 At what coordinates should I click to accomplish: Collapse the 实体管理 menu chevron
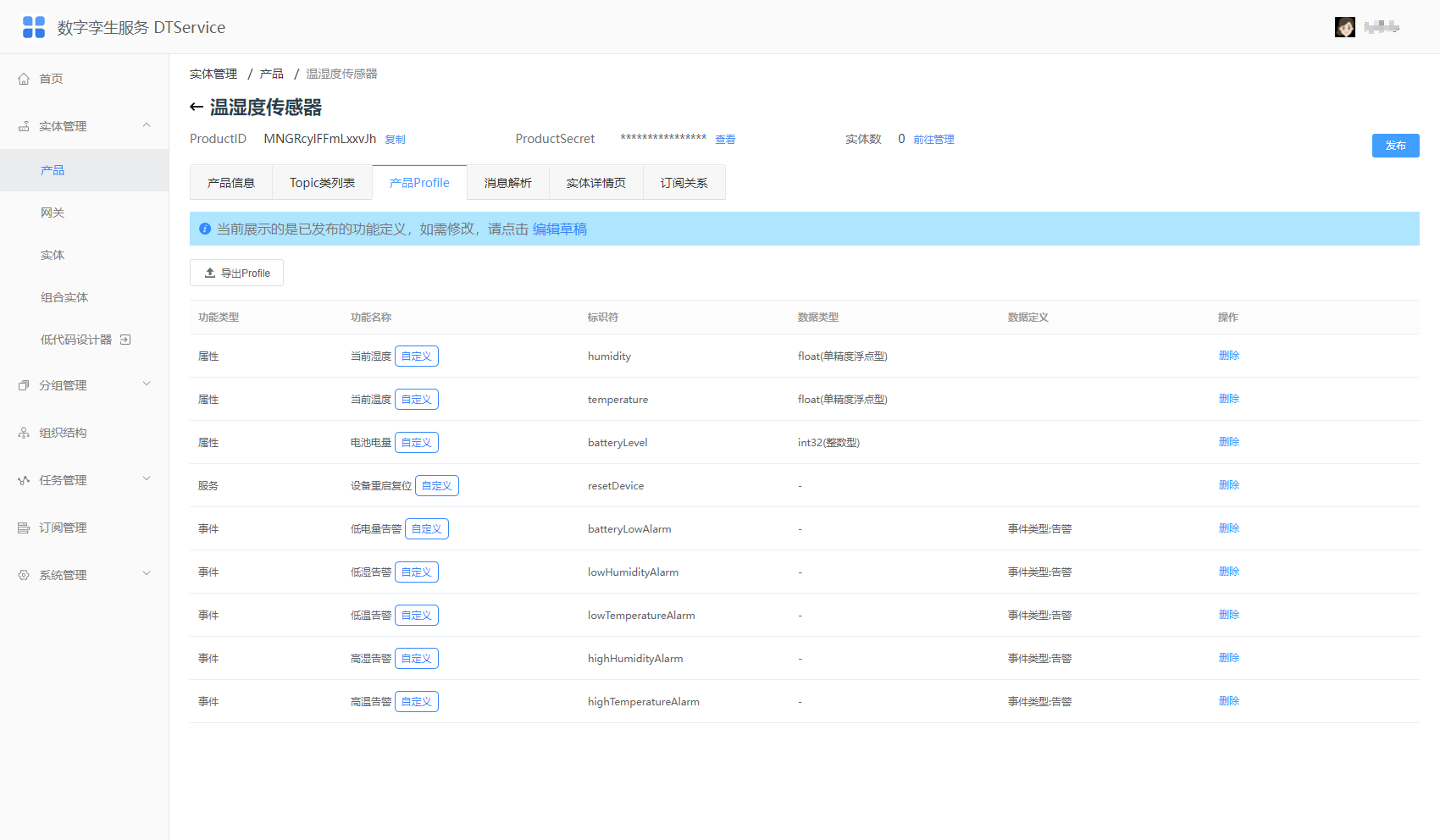click(147, 125)
